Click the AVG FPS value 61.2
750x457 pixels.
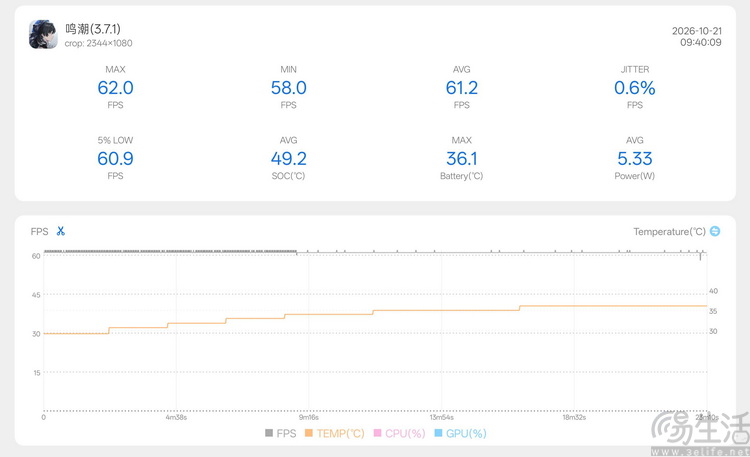click(x=462, y=88)
